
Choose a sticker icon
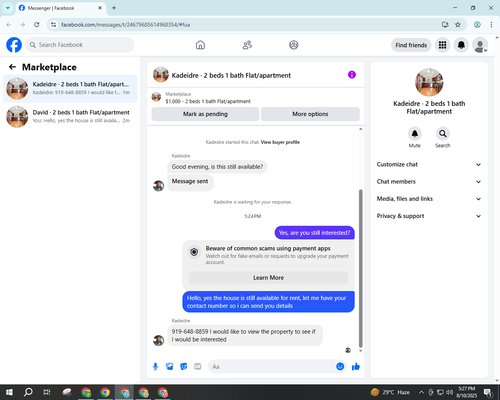click(184, 367)
